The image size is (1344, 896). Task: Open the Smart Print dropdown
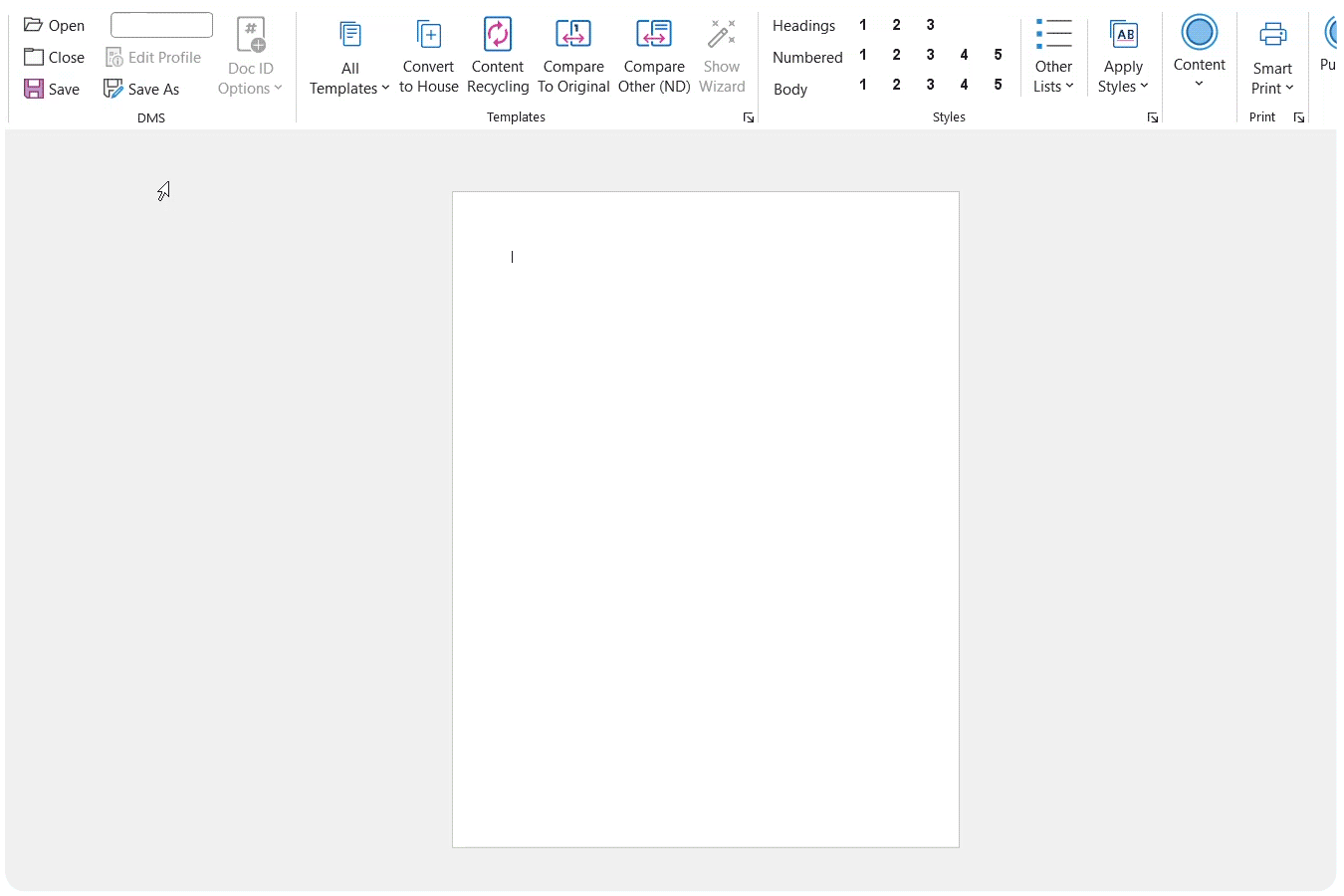tap(1272, 57)
